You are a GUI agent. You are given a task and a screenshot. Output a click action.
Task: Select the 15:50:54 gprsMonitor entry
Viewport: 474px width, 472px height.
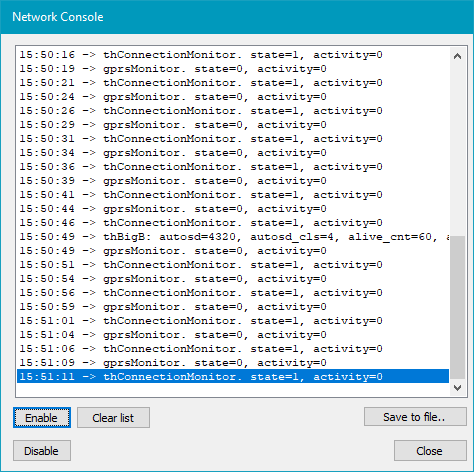coord(233,279)
